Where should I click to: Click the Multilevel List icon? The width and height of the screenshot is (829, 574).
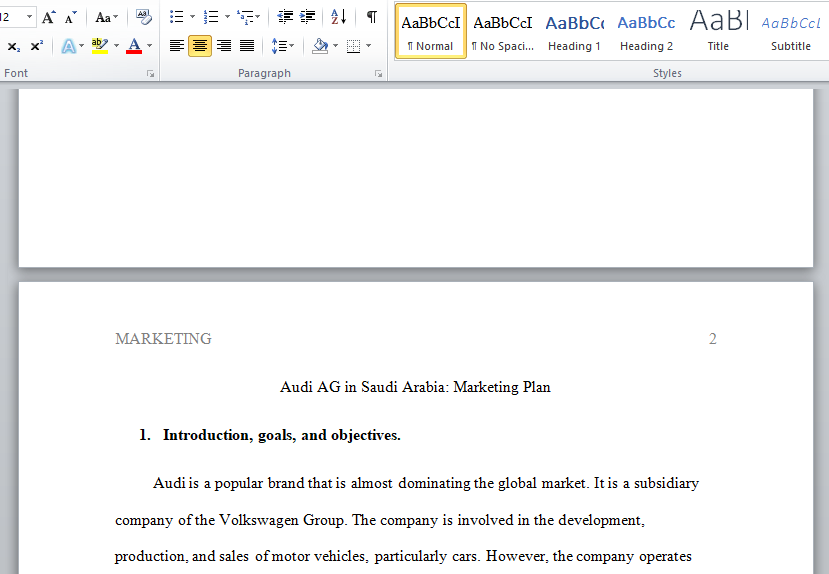coord(246,17)
